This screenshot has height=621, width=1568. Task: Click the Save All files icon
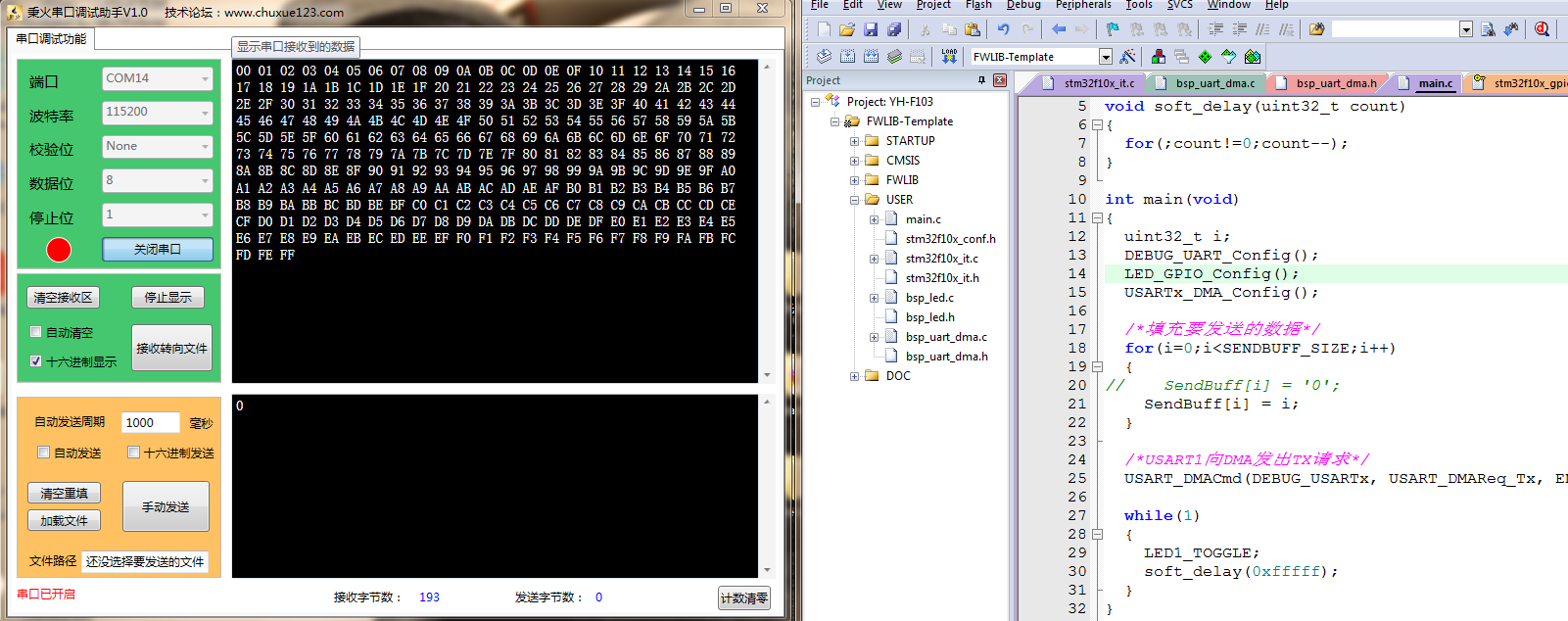click(x=894, y=29)
